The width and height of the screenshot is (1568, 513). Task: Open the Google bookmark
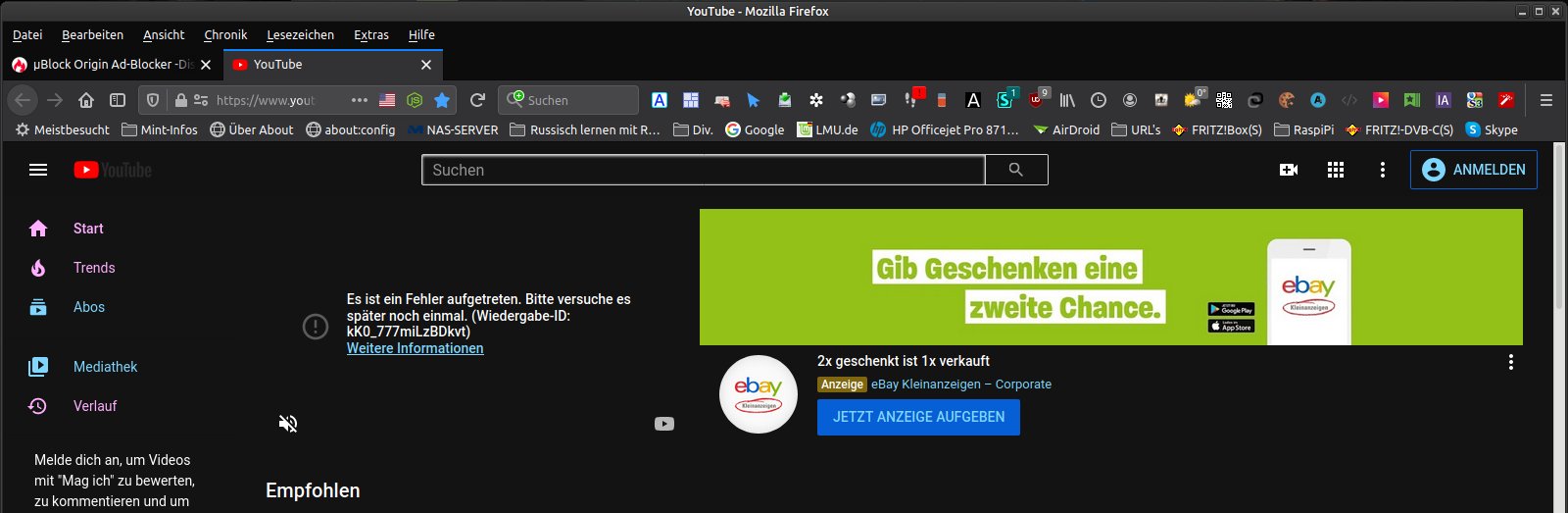(x=755, y=129)
